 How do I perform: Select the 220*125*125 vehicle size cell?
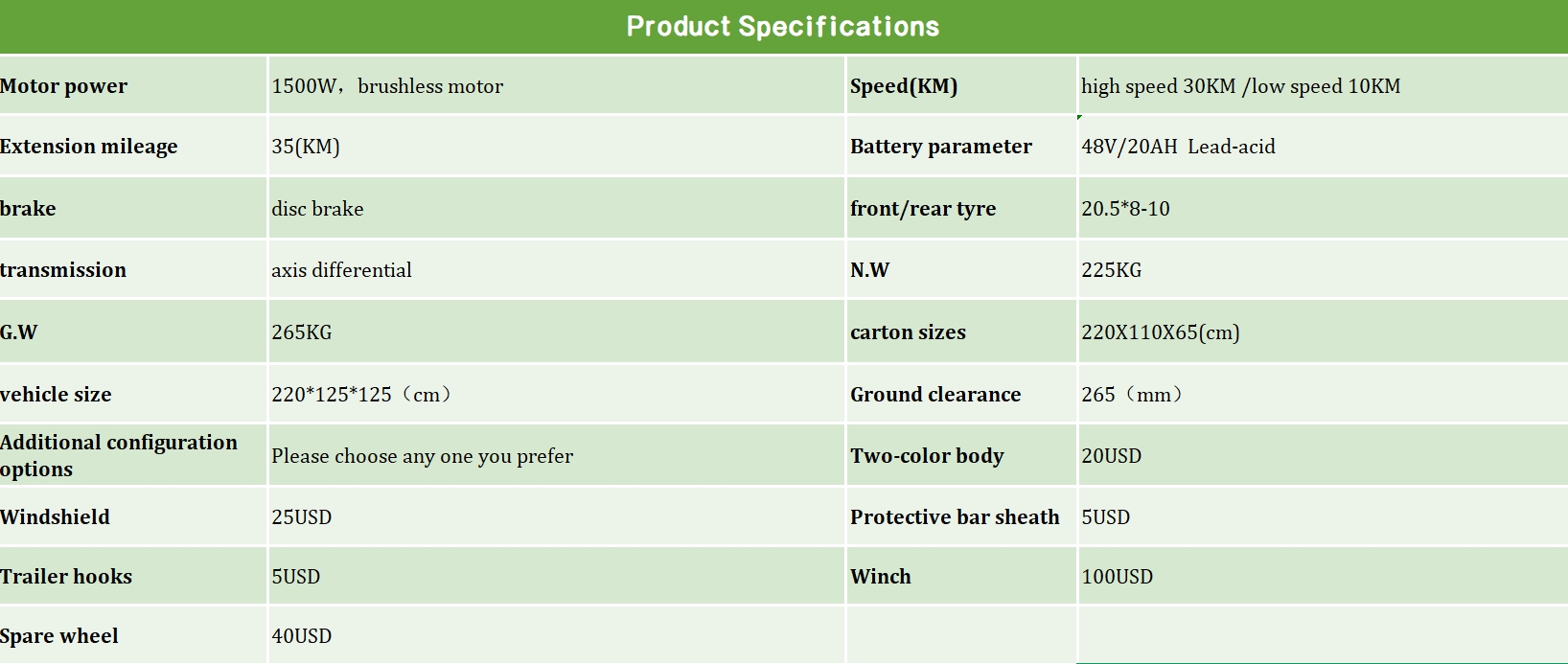pos(360,395)
